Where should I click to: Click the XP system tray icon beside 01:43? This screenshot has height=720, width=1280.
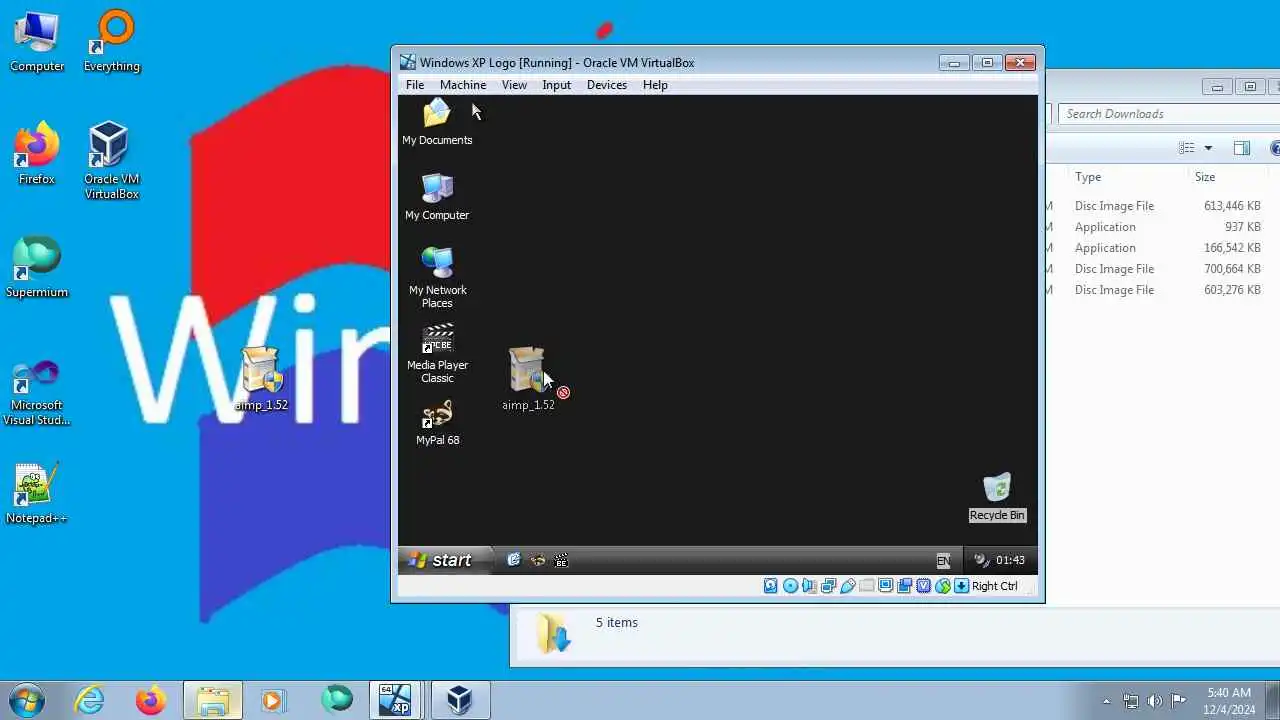point(981,560)
